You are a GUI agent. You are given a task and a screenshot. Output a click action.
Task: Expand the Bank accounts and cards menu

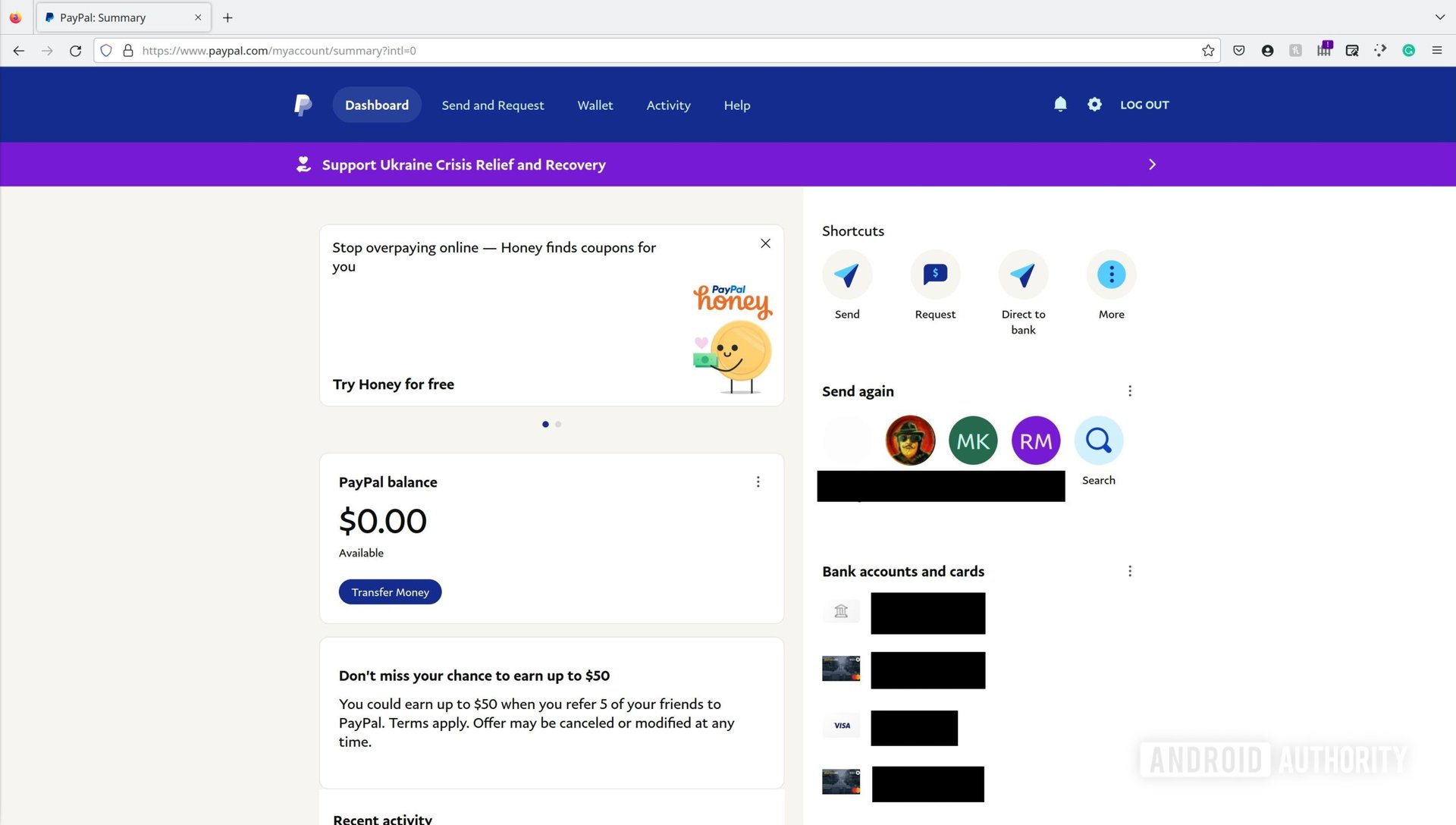point(1128,571)
